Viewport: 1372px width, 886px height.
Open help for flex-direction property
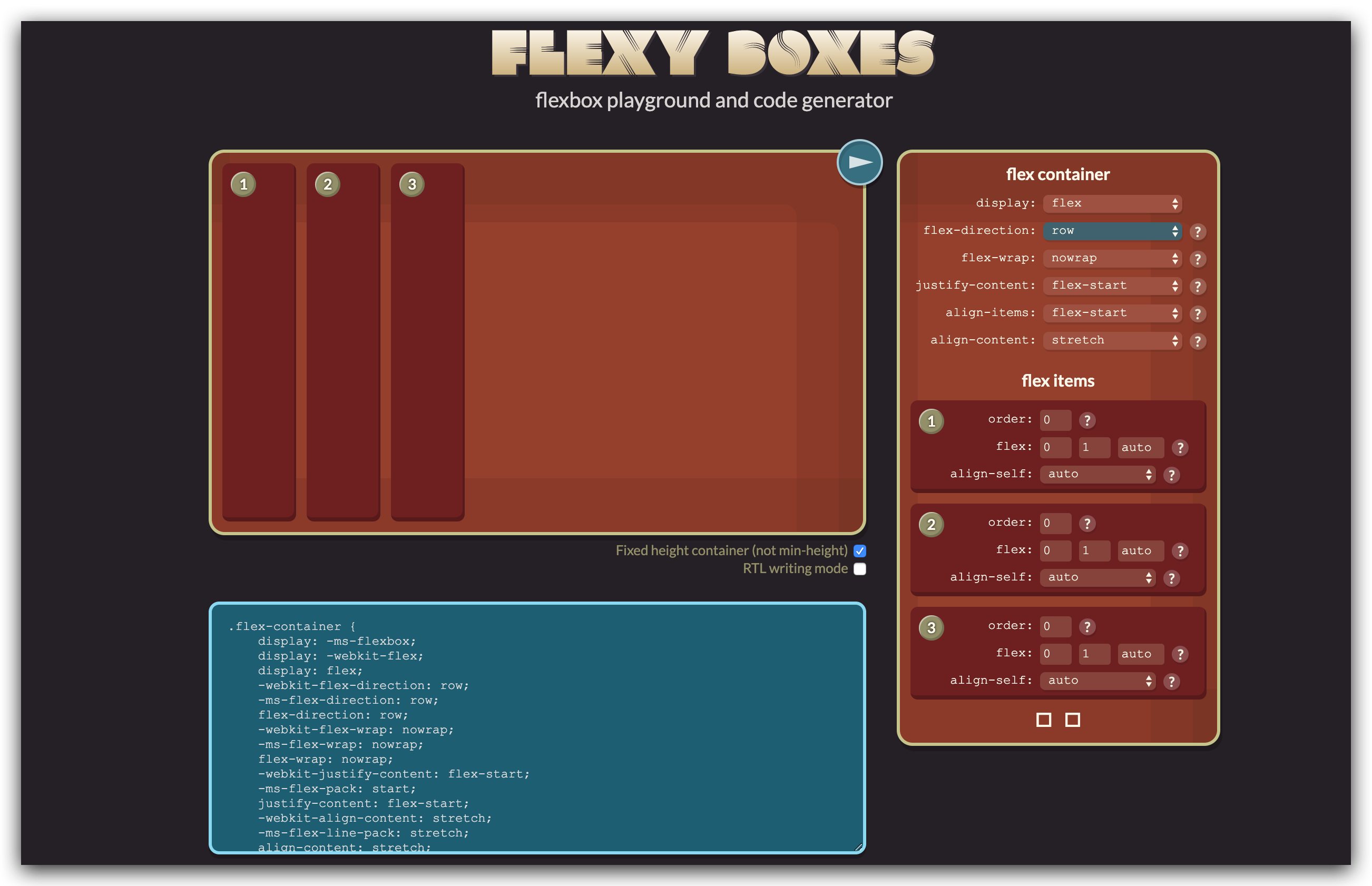(1198, 232)
